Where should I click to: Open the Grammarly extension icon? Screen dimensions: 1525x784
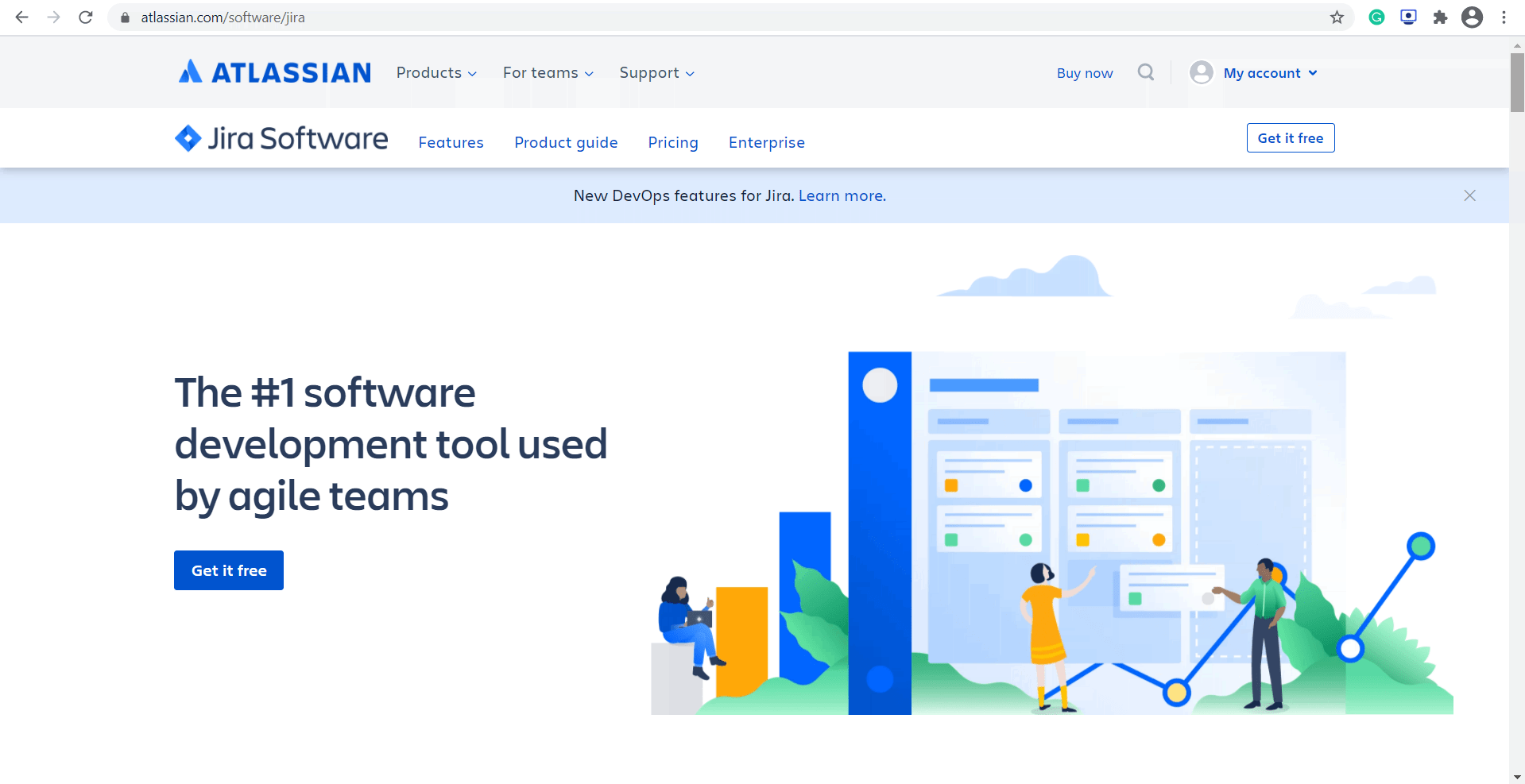(1376, 17)
